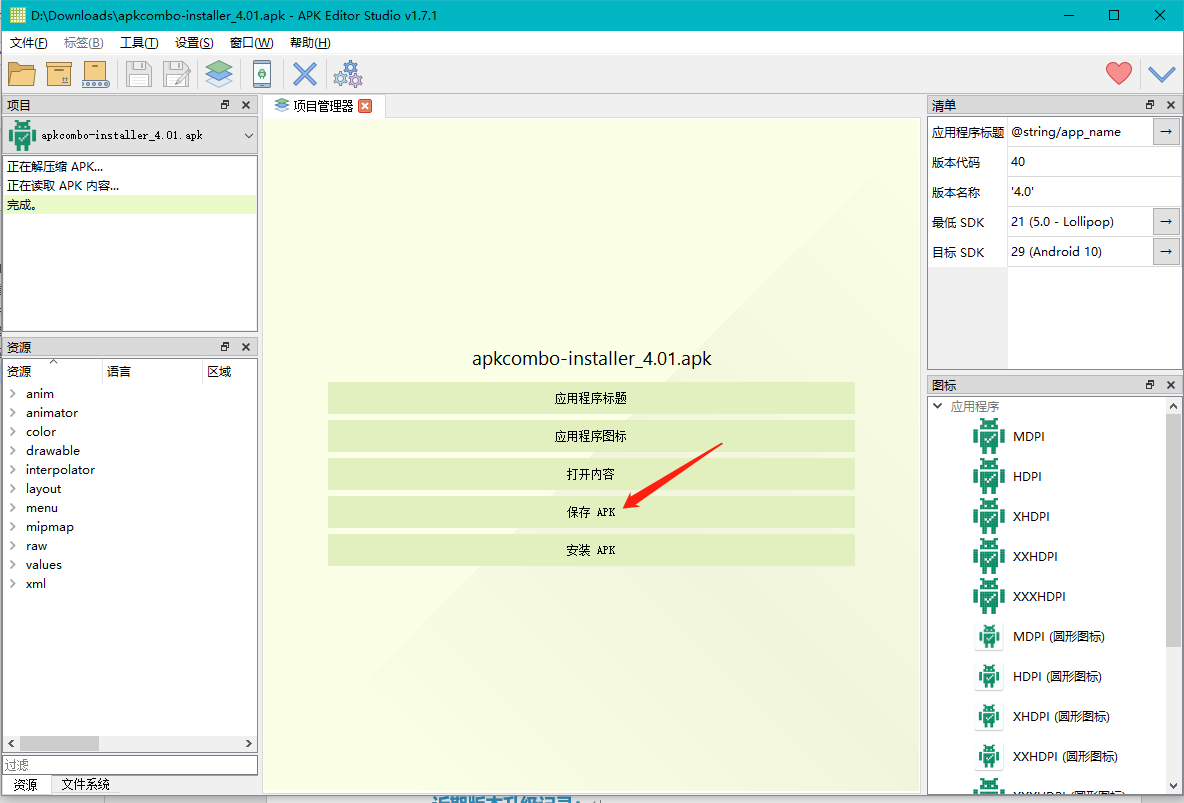Click the Open APK folder icon
The image size is (1184, 803).
pyautogui.click(x=22, y=74)
